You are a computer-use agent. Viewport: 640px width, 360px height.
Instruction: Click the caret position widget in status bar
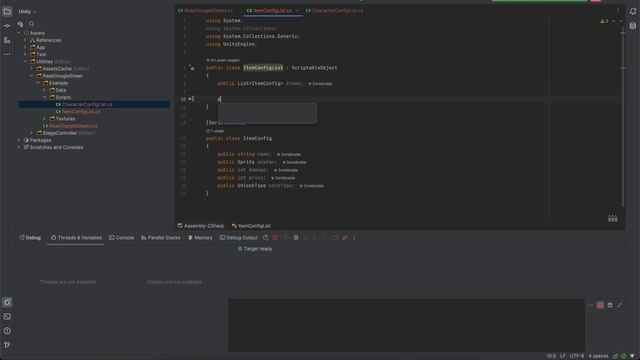[551, 356]
